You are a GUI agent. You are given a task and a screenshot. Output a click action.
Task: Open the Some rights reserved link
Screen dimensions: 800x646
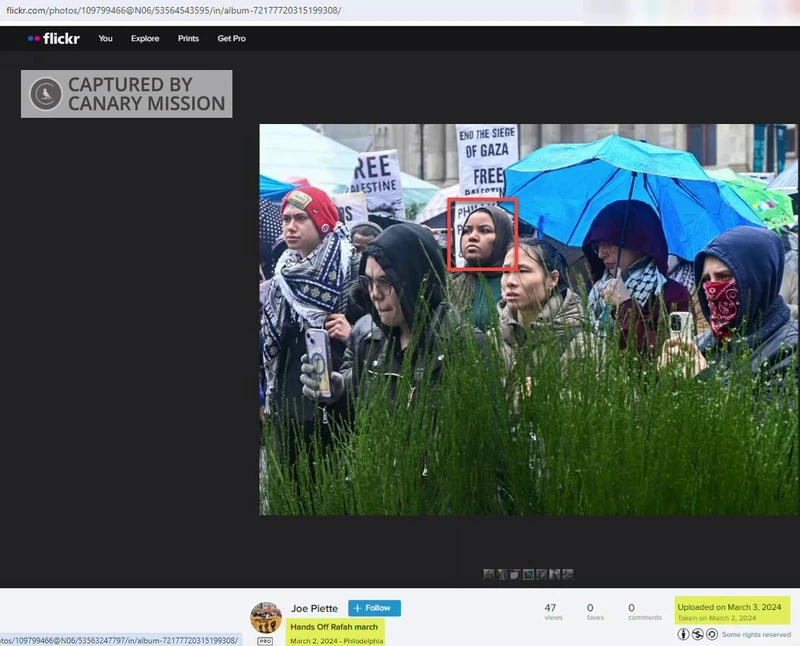click(x=756, y=635)
